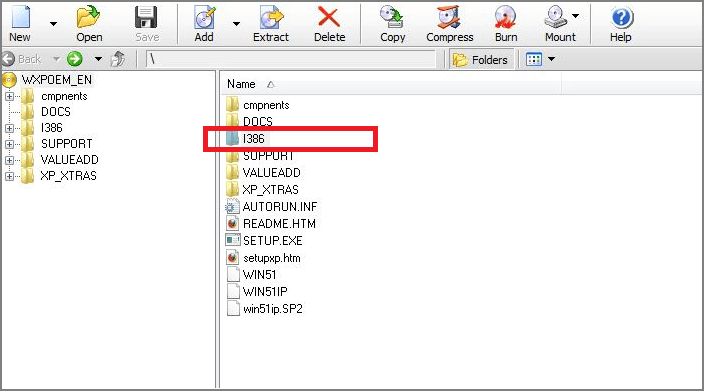Viewport: 704px width, 391px height.
Task: Select VALUEADD folder in tree pane
Action: [70, 160]
